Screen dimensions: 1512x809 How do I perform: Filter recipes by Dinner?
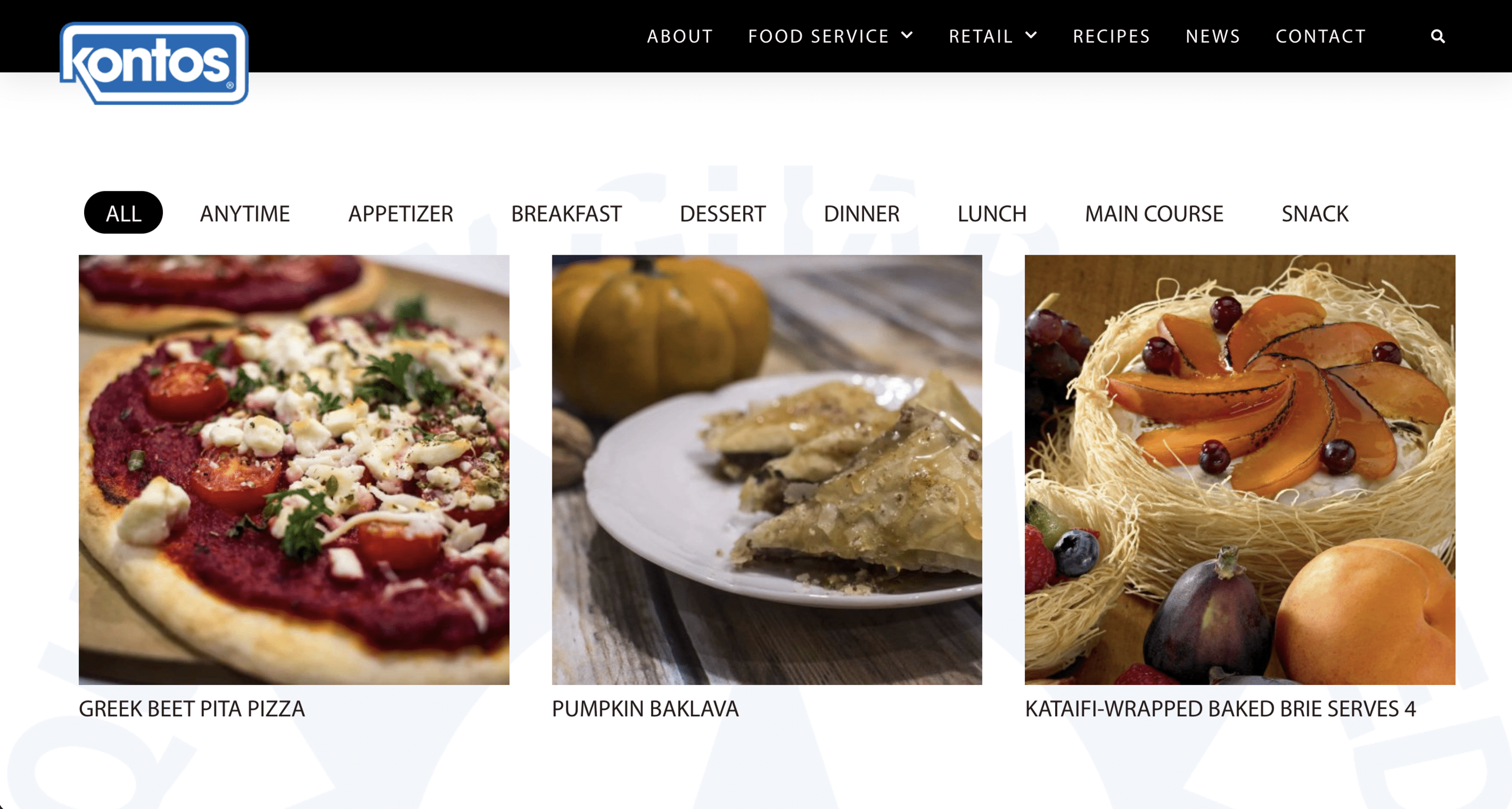[x=861, y=214]
